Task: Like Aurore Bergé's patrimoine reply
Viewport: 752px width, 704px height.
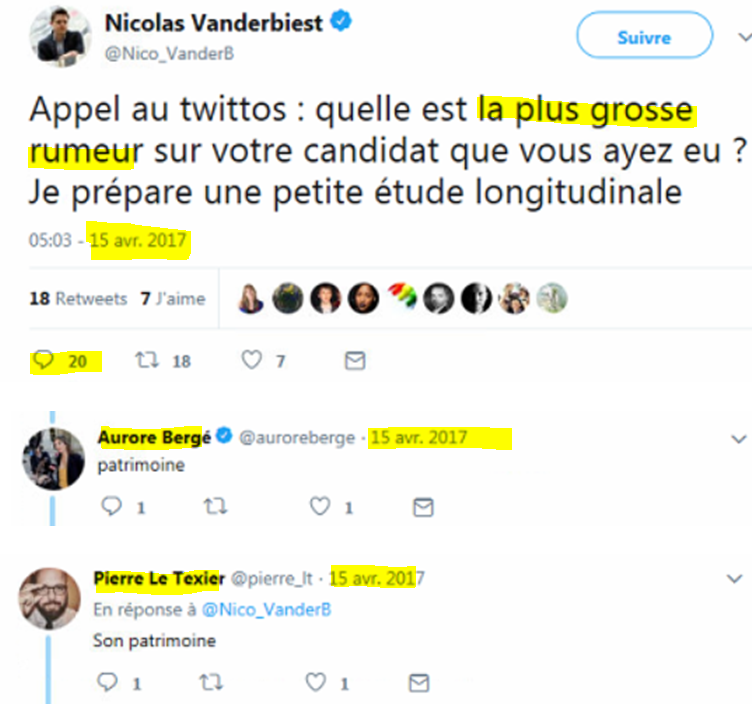Action: 320,507
